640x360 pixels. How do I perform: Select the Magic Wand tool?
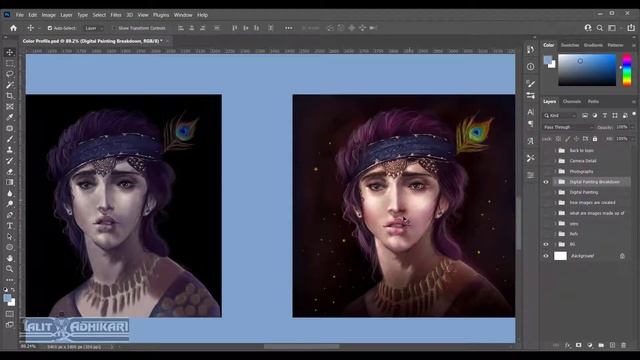click(10, 85)
